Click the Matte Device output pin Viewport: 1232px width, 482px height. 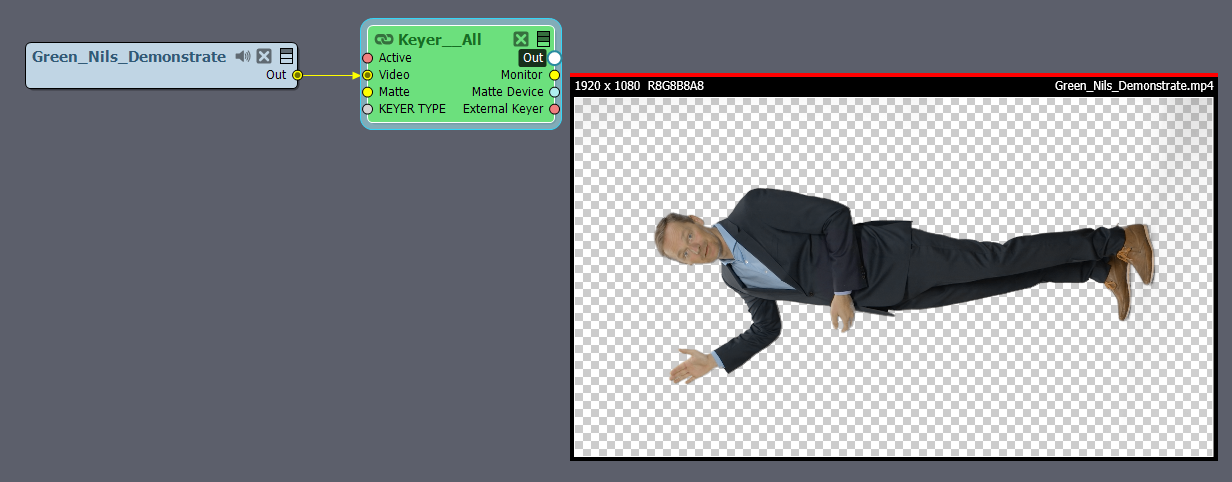point(555,92)
